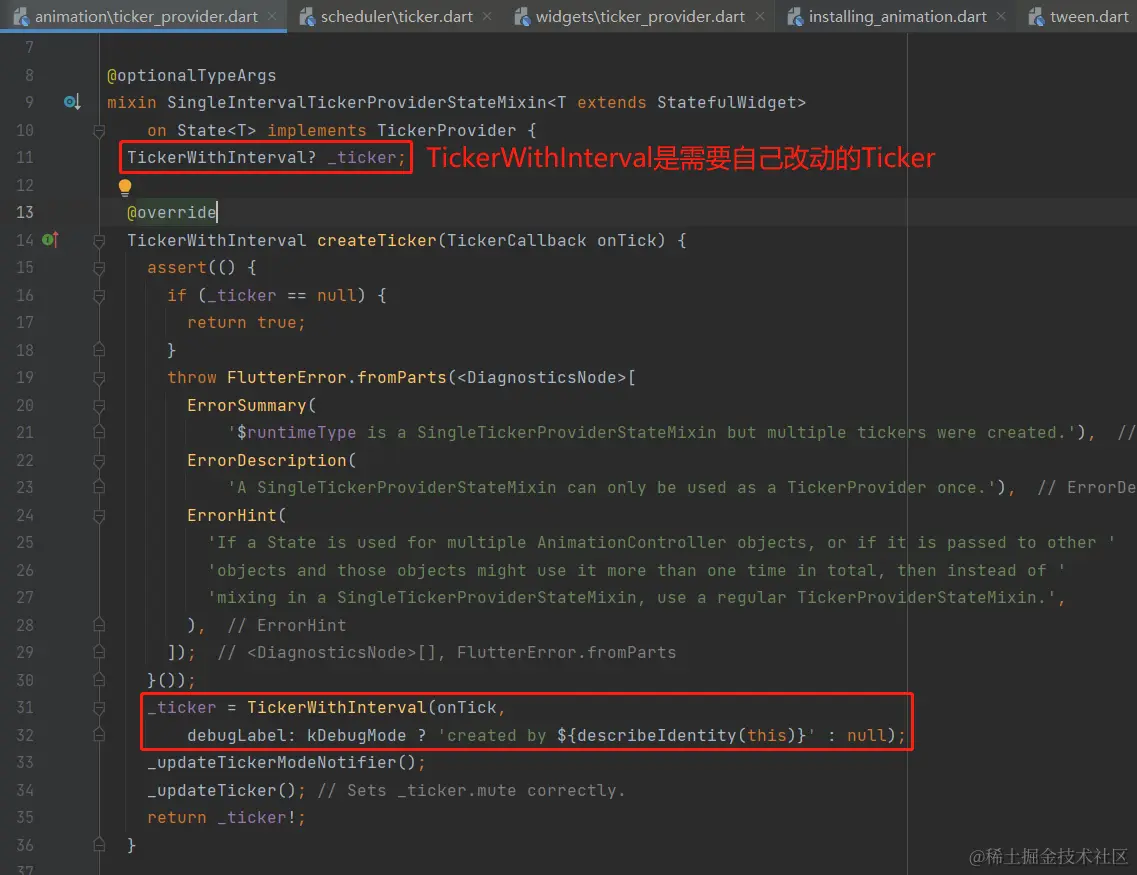Click the ErrorSummary( call on line 20
The width and height of the screenshot is (1137, 875).
coord(251,405)
